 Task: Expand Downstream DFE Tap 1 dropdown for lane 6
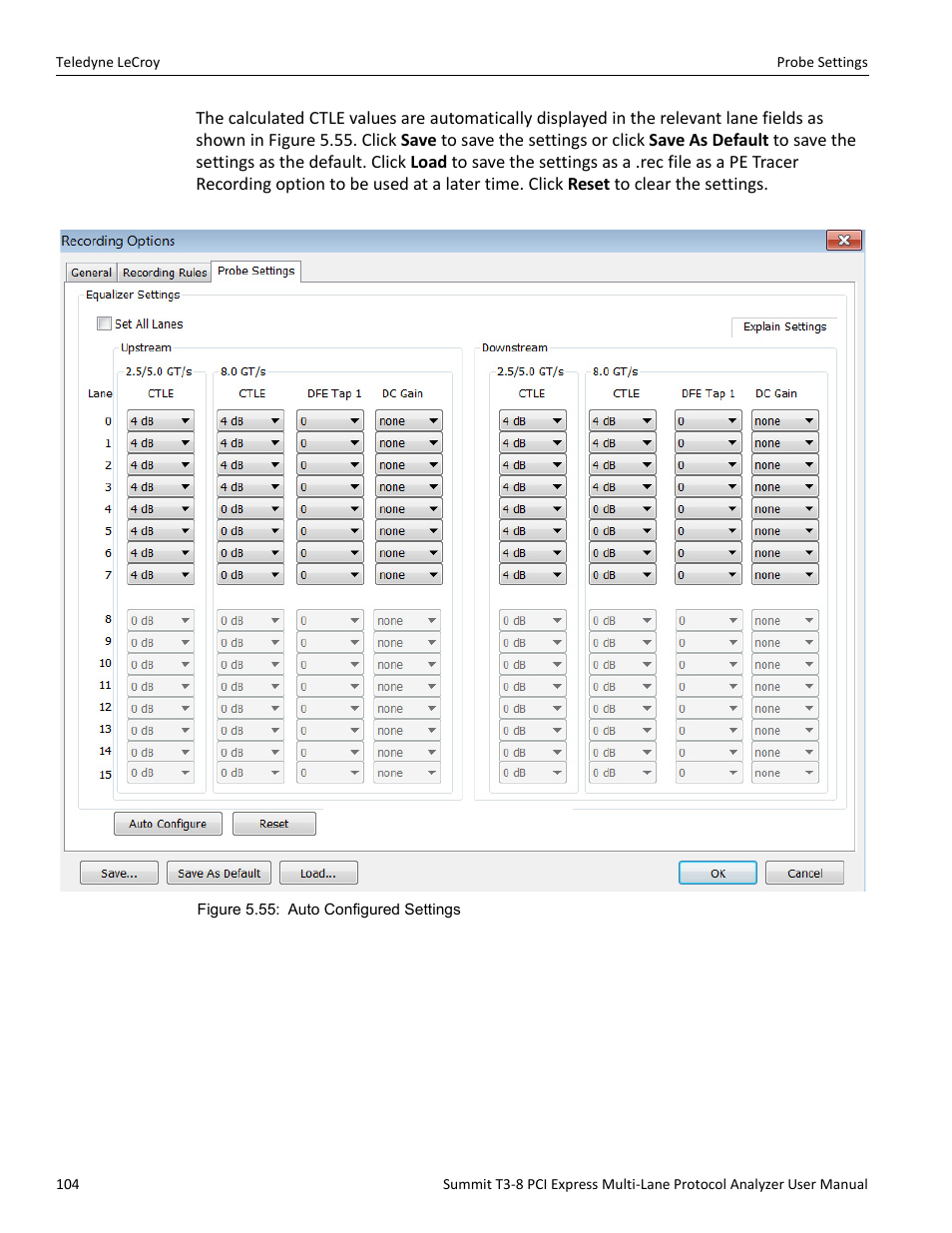tap(709, 553)
